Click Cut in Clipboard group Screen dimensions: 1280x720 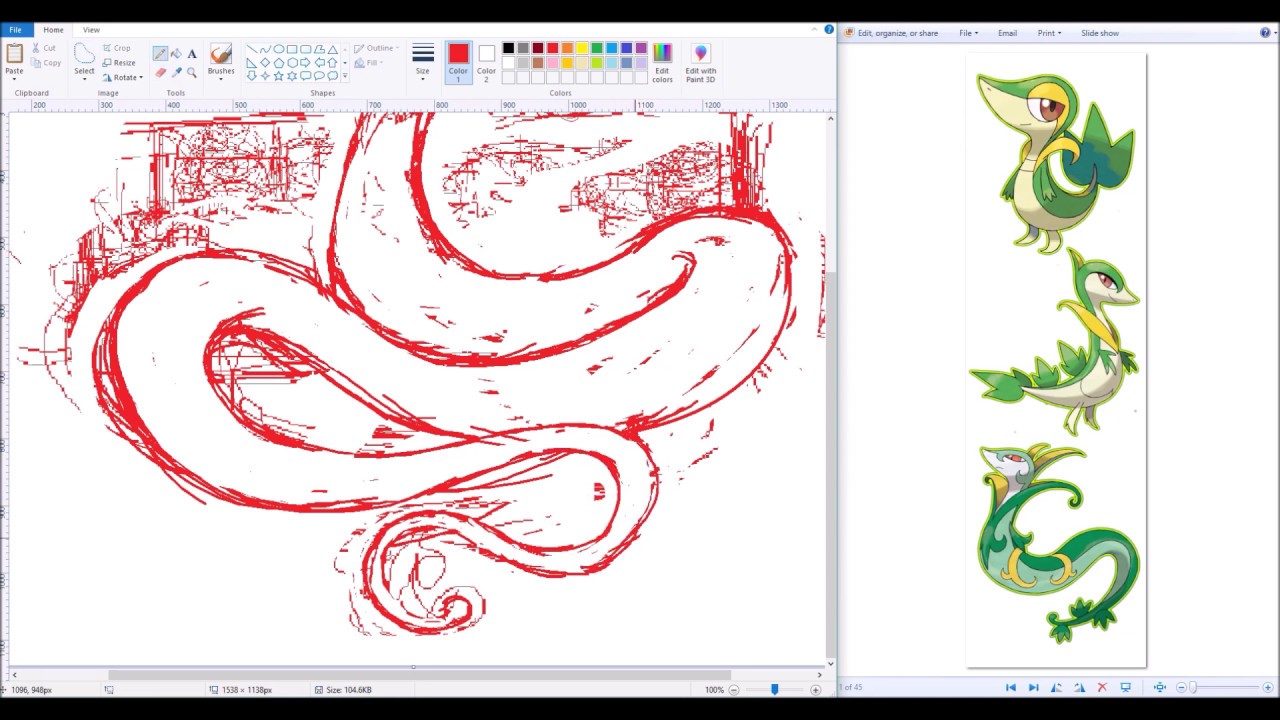pyautogui.click(x=43, y=48)
